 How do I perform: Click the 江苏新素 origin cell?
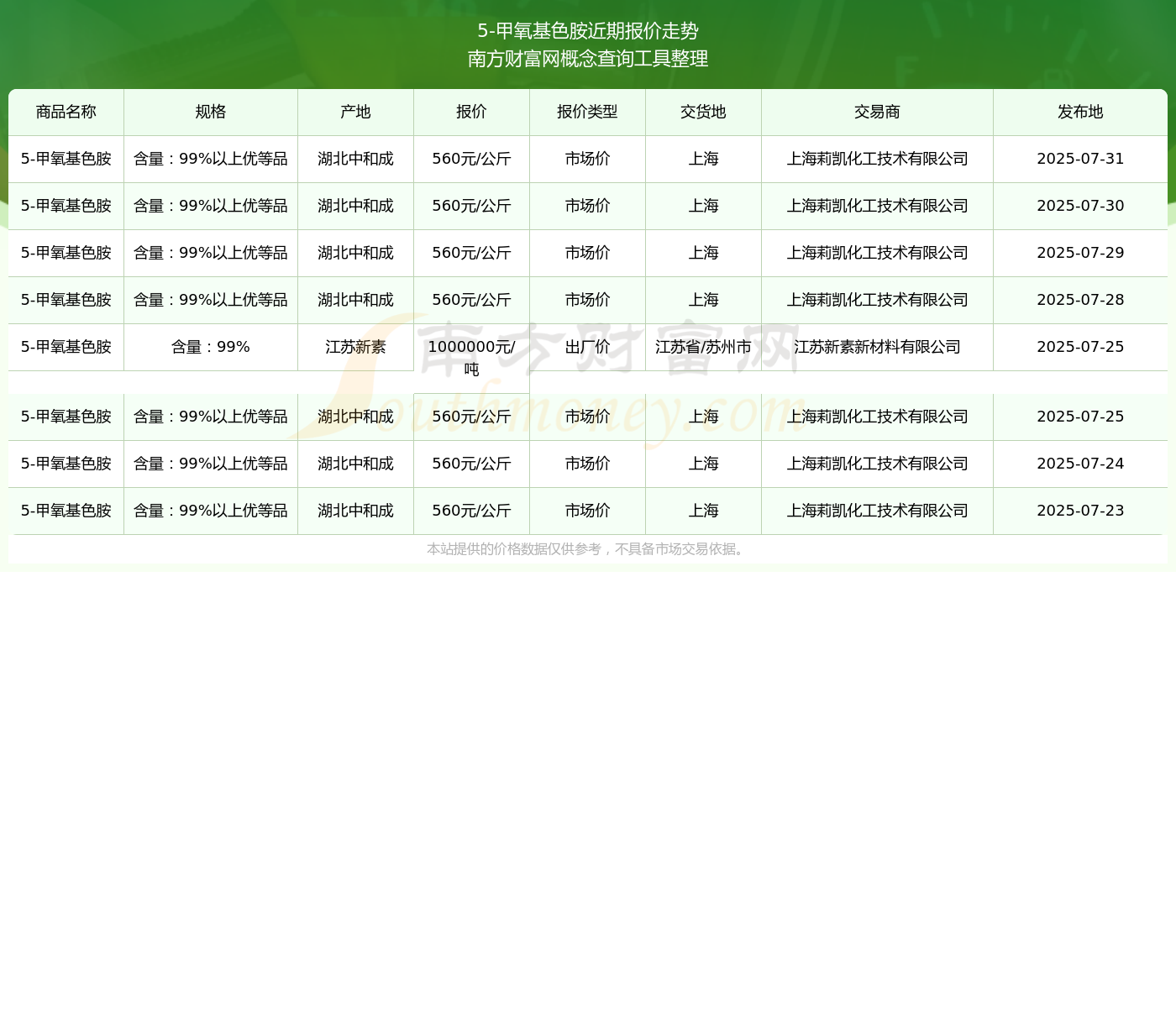coord(355,347)
